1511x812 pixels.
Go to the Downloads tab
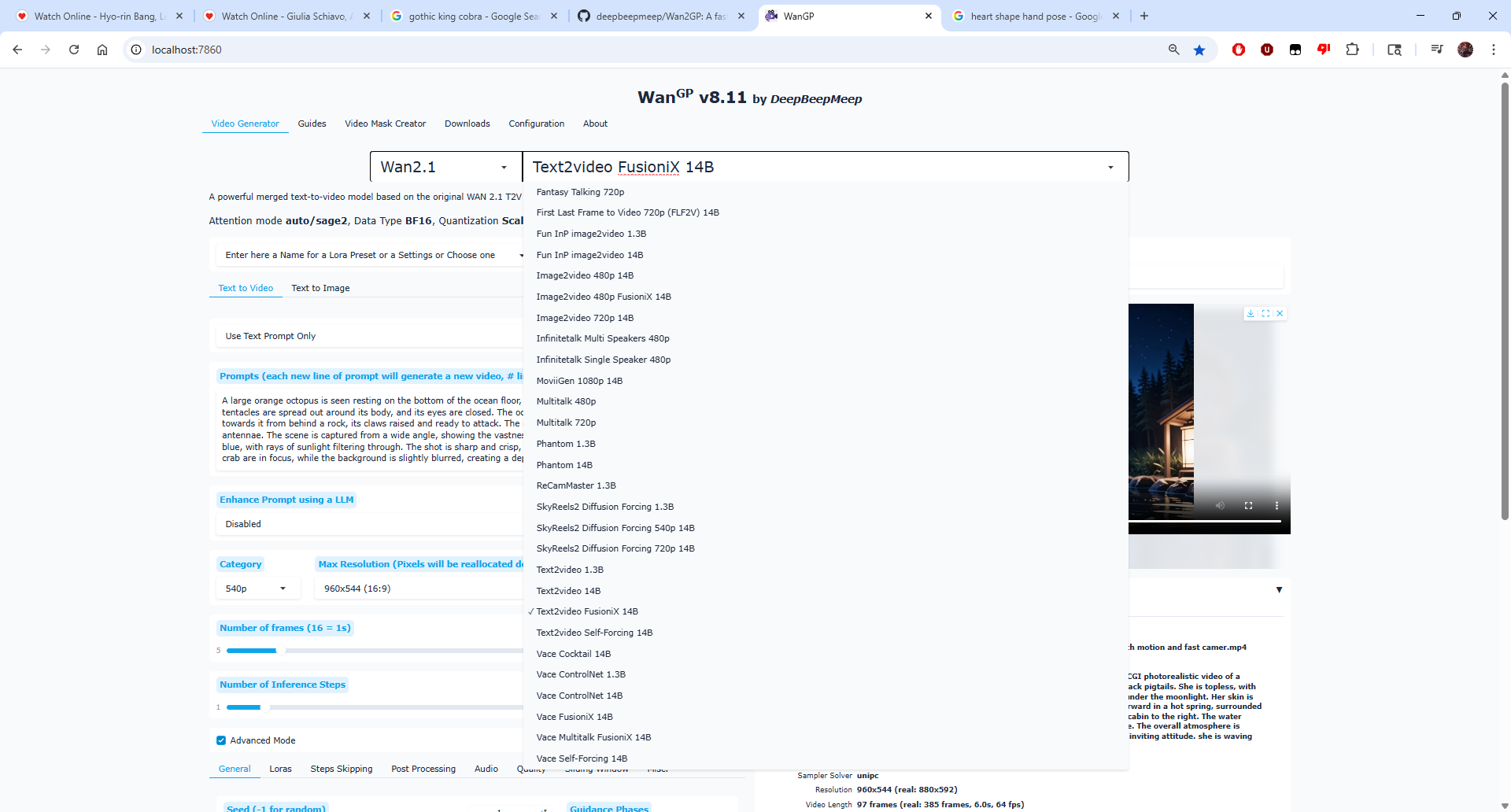467,124
